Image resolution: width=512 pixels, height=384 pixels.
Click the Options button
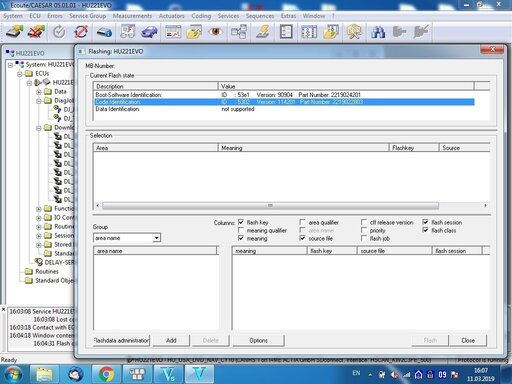pyautogui.click(x=258, y=340)
